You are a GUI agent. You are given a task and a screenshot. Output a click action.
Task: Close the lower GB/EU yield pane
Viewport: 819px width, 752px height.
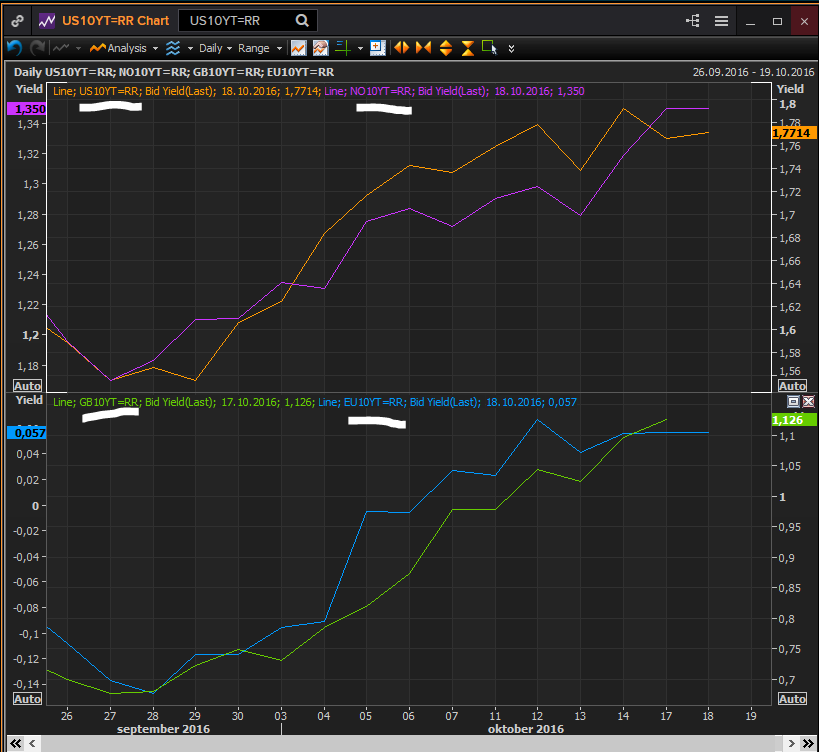(x=809, y=401)
